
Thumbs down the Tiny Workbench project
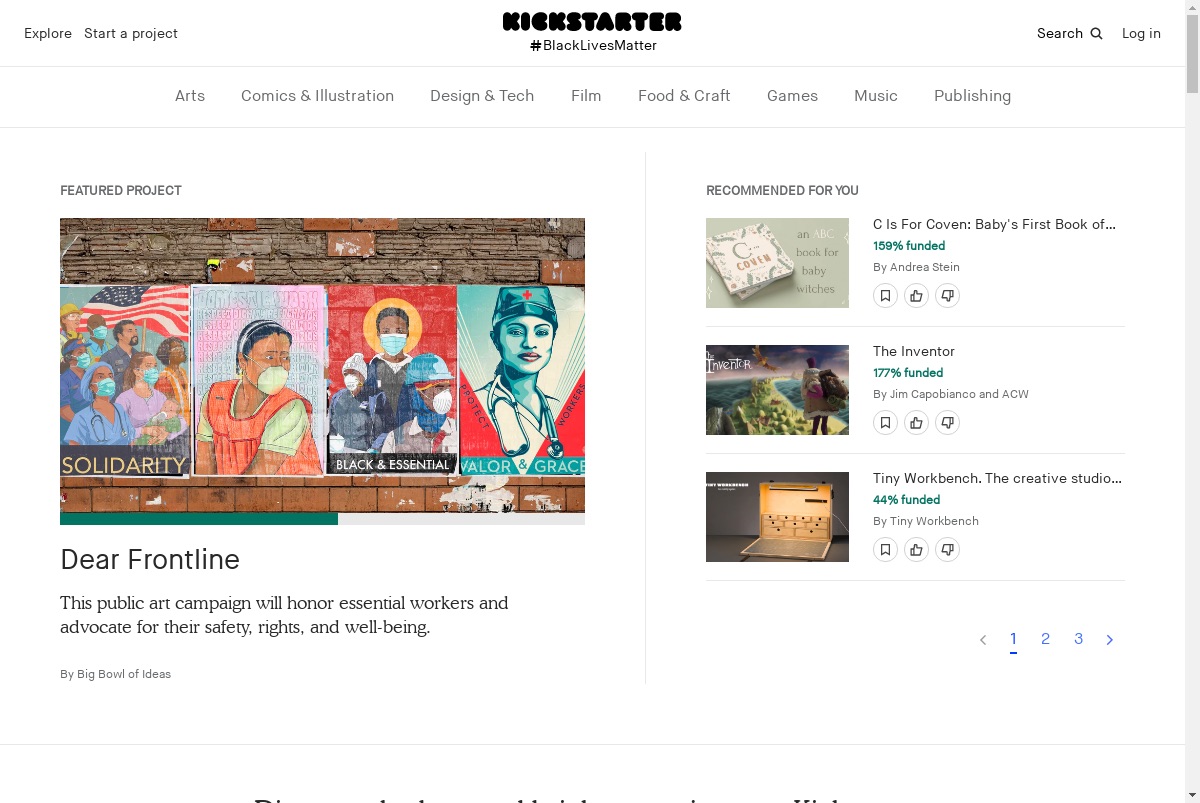coord(947,549)
